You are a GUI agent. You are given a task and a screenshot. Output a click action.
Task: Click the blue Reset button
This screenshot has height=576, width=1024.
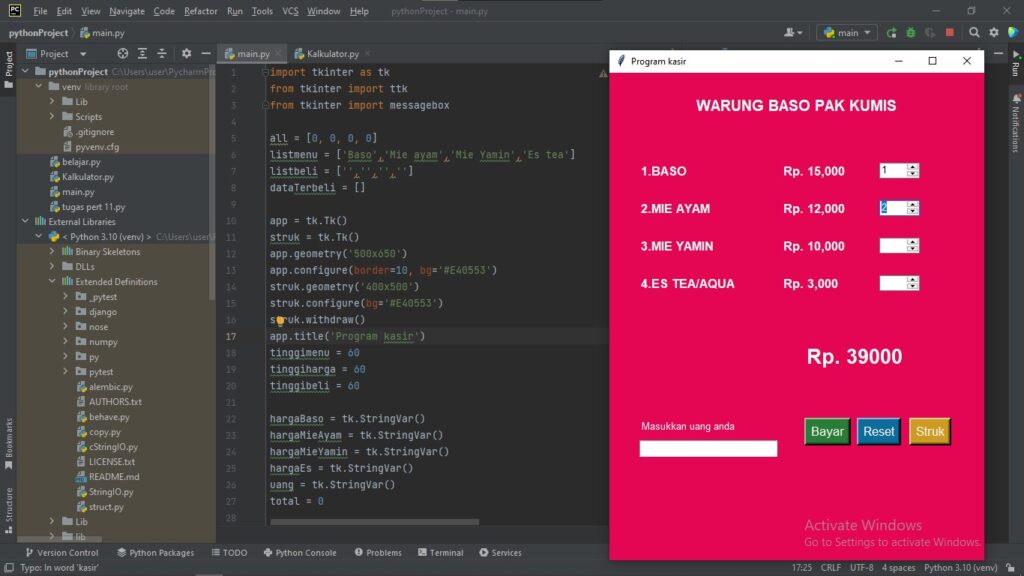tap(878, 432)
